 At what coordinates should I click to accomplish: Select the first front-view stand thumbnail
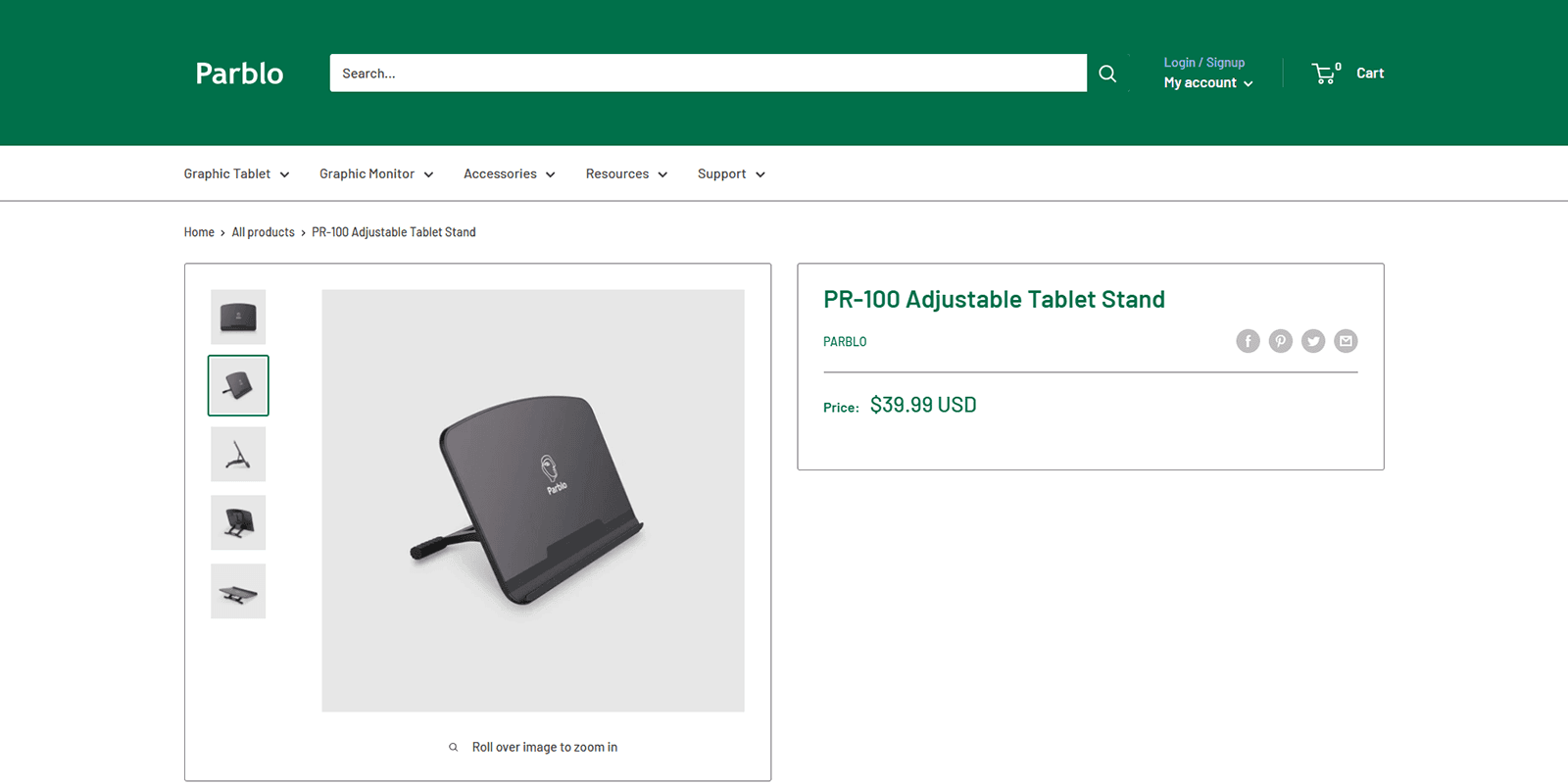pos(238,317)
